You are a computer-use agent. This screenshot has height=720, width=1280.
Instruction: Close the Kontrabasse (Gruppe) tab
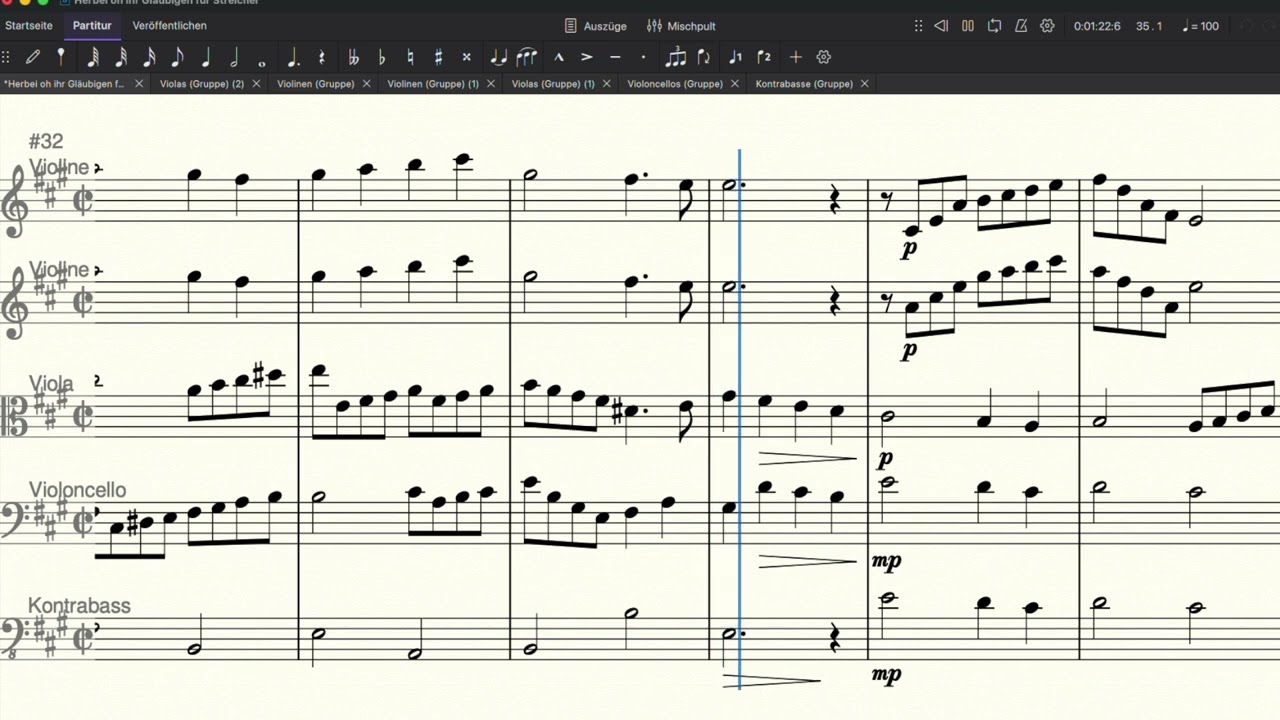click(x=865, y=84)
